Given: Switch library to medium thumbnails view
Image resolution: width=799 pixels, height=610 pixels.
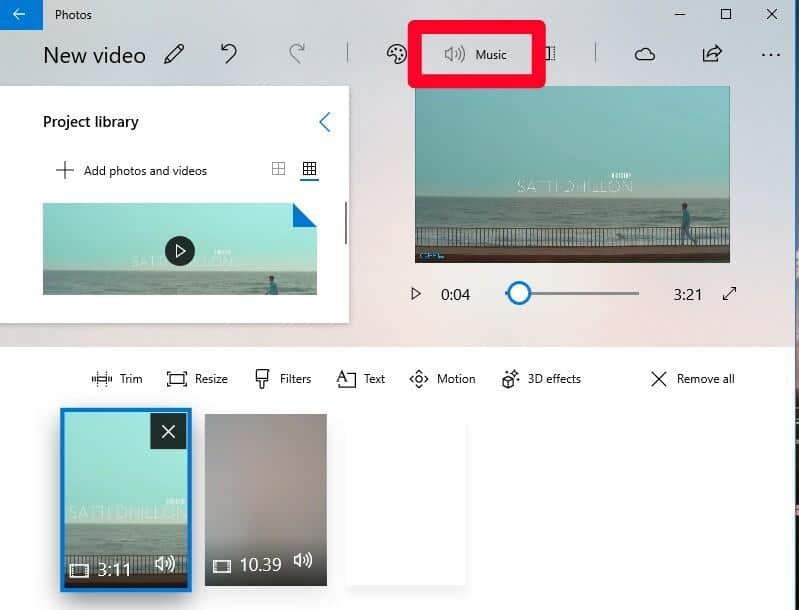Looking at the screenshot, I should (278, 169).
